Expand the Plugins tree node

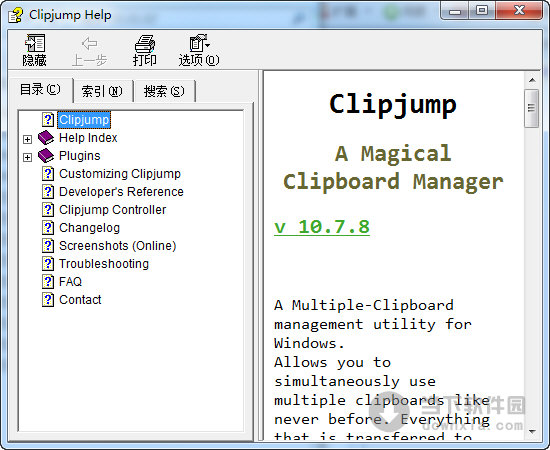pyautogui.click(x=27, y=157)
